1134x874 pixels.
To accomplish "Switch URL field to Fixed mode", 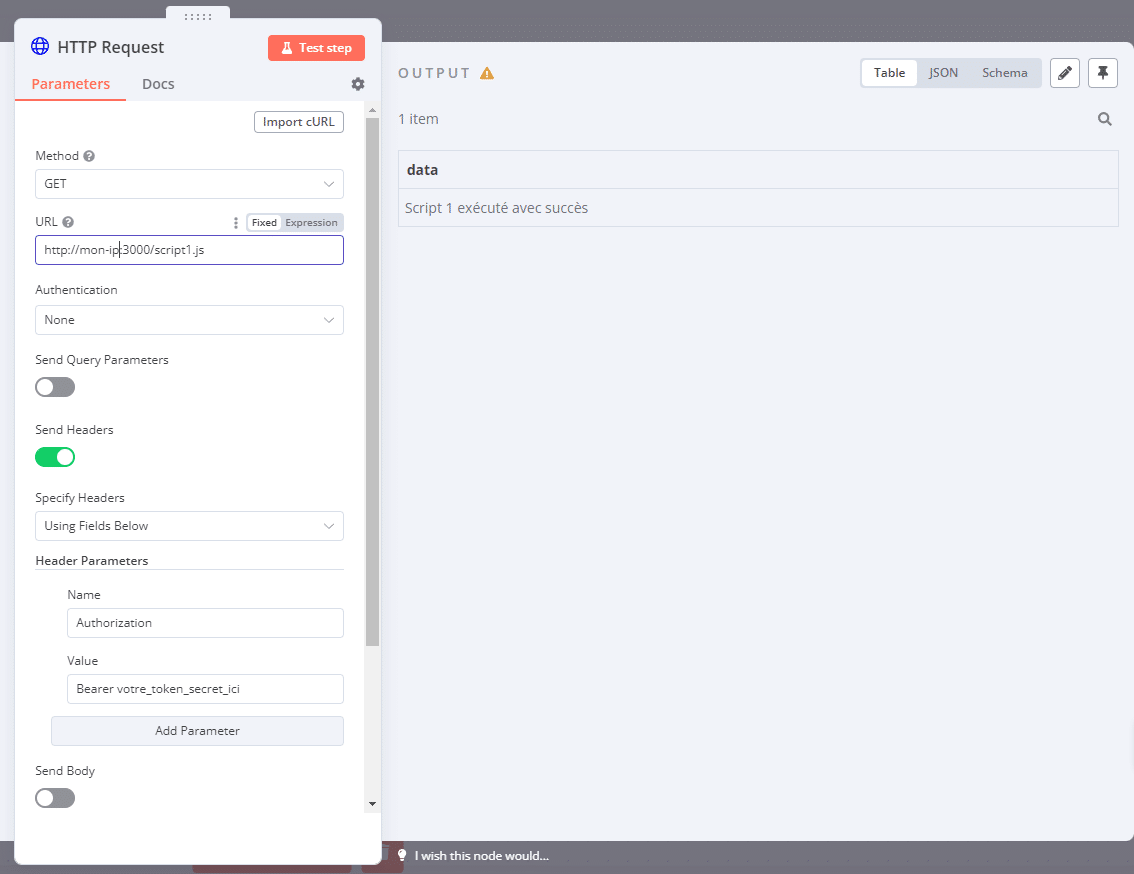I will pyautogui.click(x=264, y=223).
